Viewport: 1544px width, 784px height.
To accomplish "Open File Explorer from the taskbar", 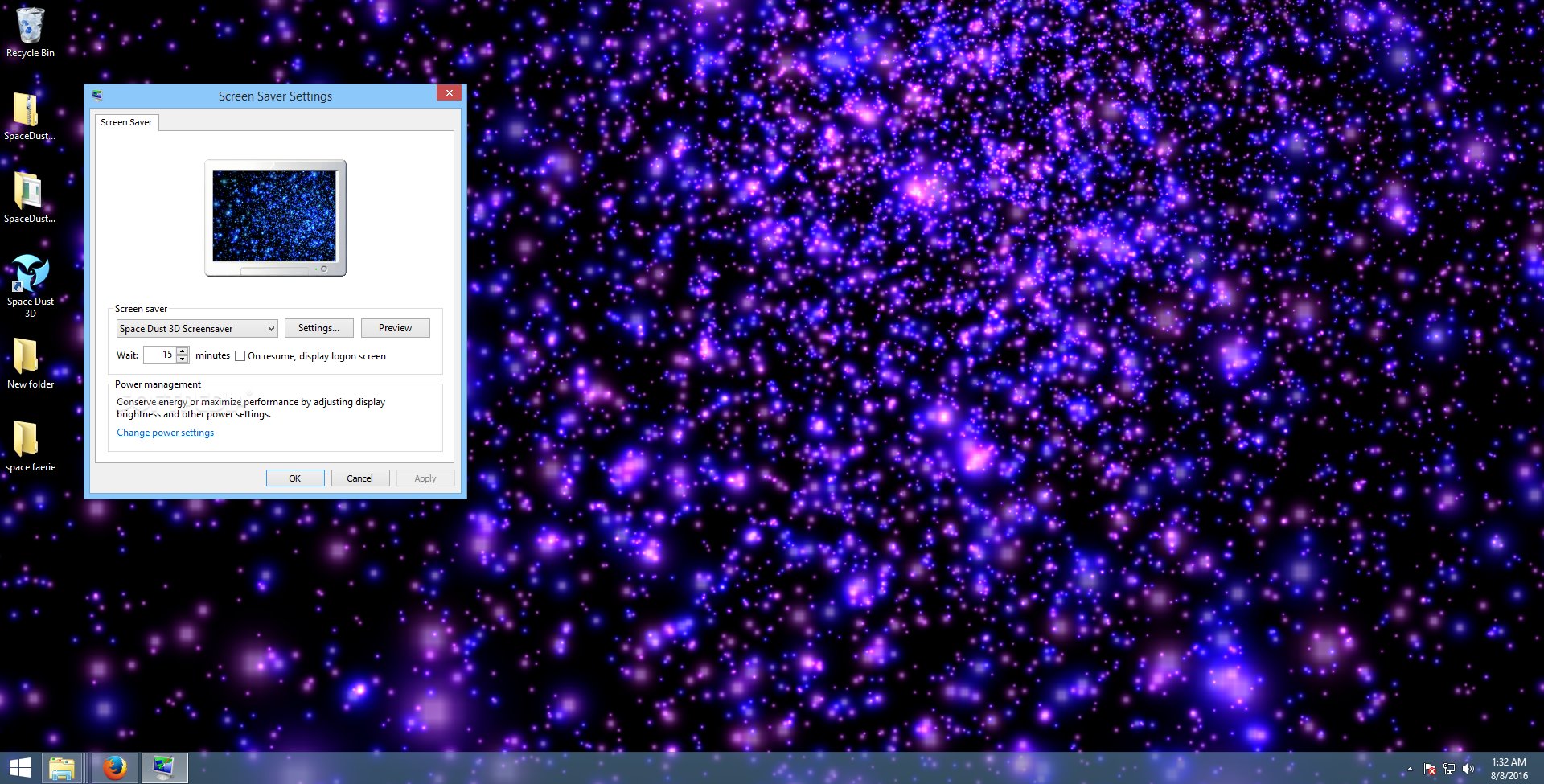I will 62,768.
